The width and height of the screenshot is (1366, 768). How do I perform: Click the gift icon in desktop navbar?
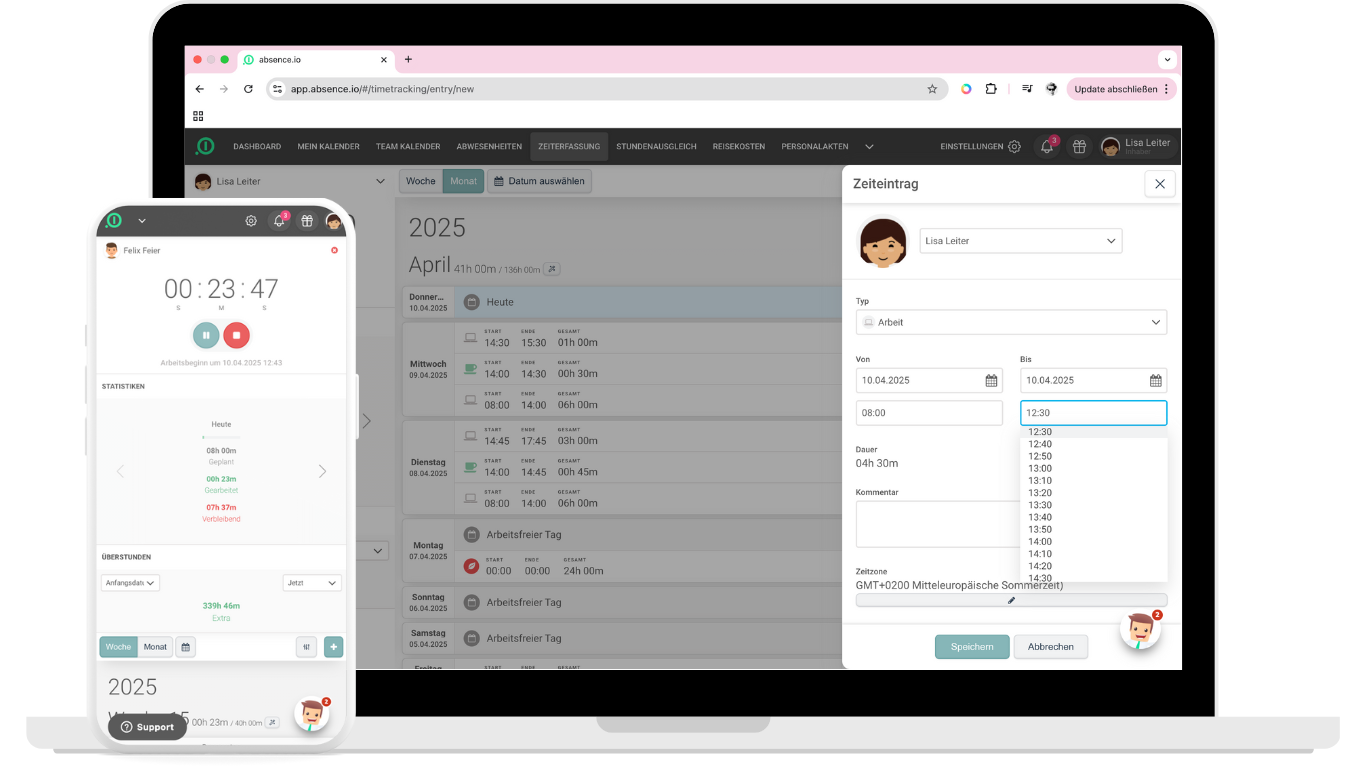point(1079,146)
